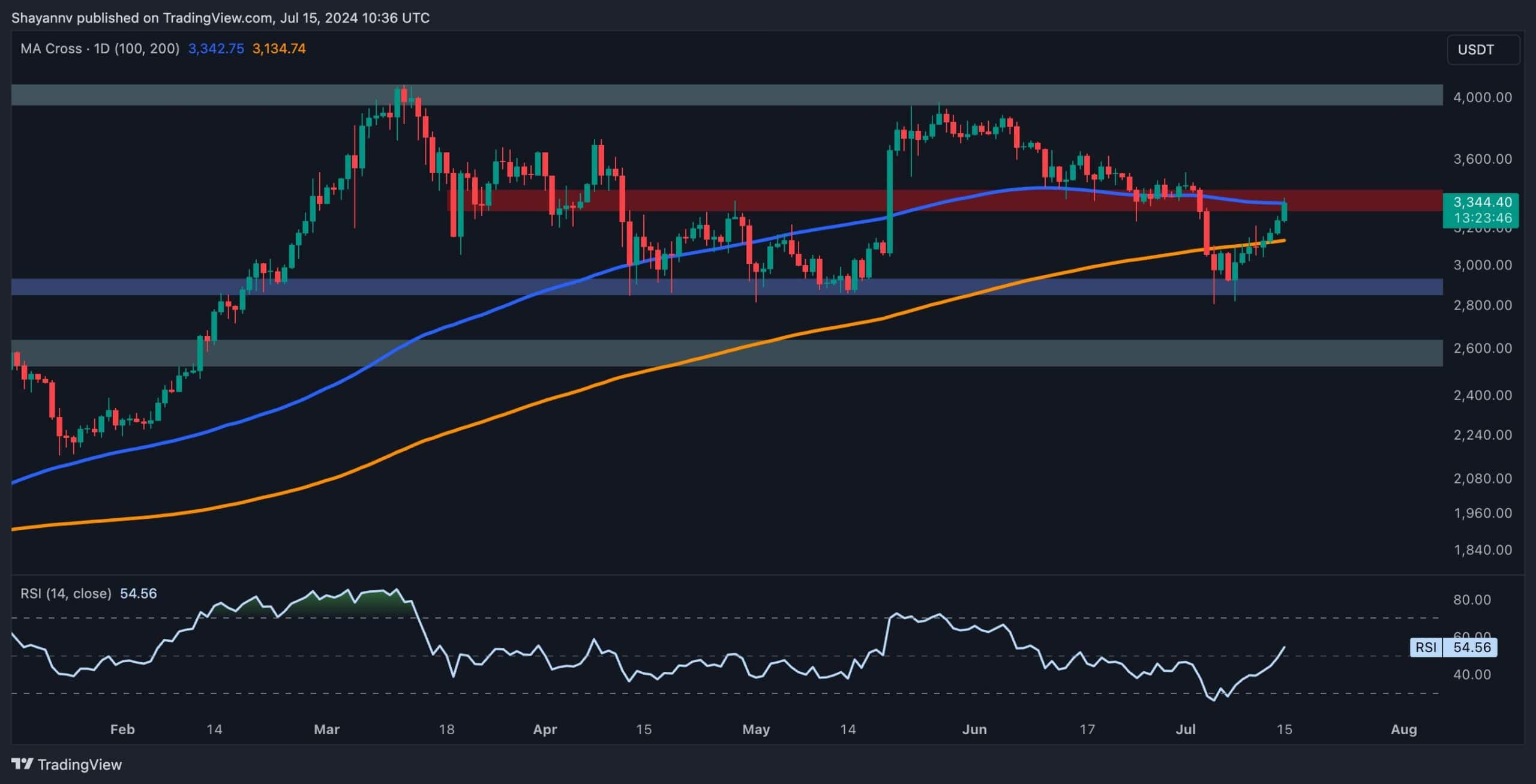Click the 17 date marker after Jun
The height and width of the screenshot is (784, 1536).
tap(1087, 729)
